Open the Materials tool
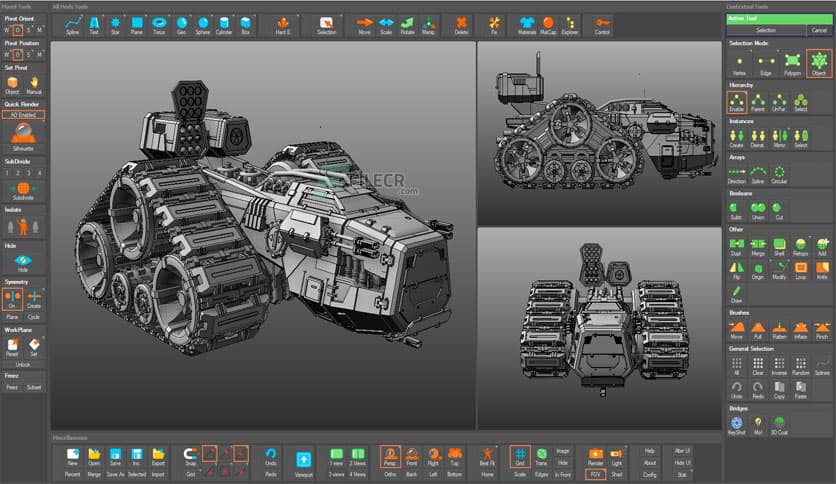Image resolution: width=836 pixels, height=484 pixels. click(x=526, y=23)
